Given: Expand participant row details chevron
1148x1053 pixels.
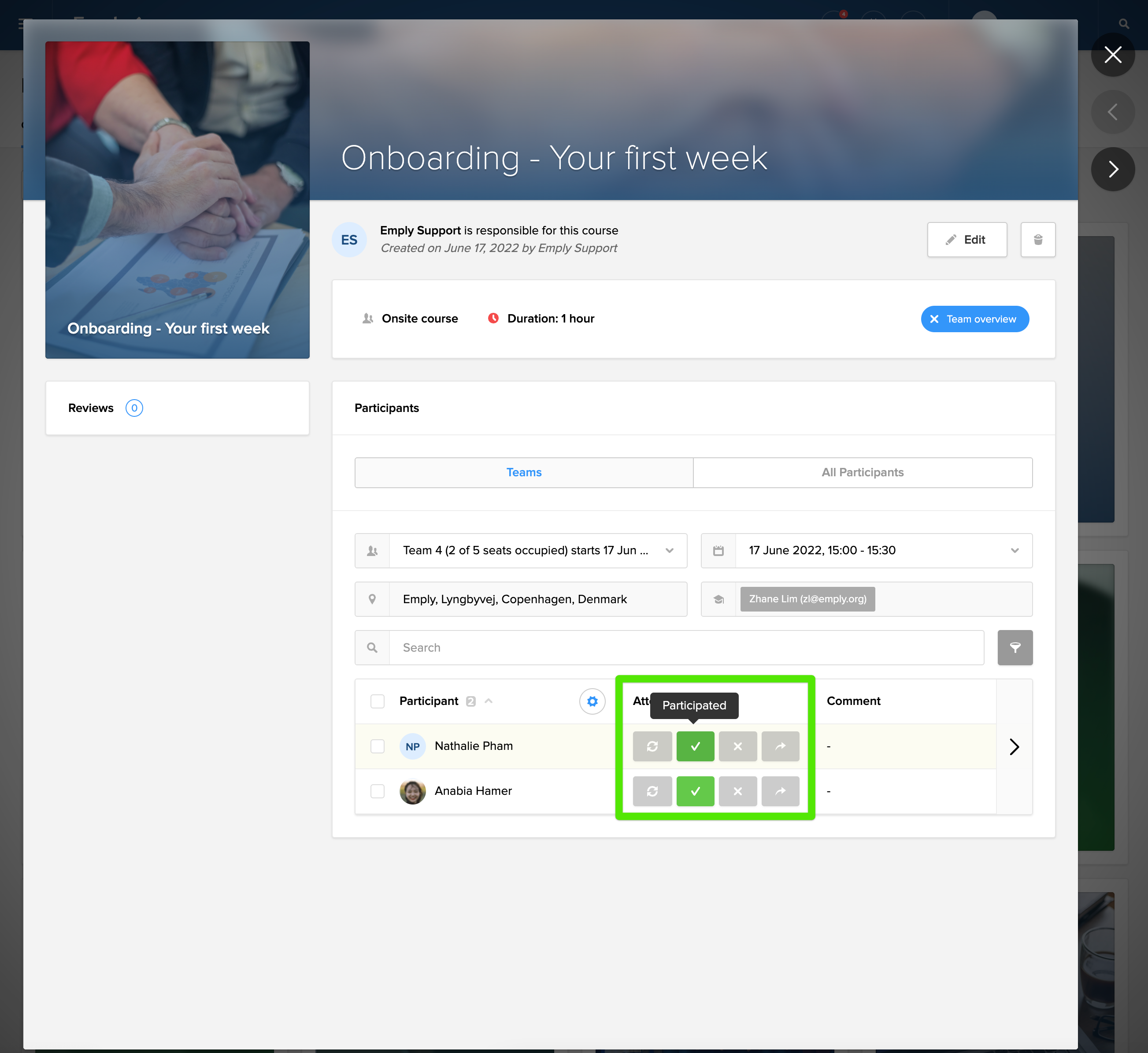Looking at the screenshot, I should 1014,746.
